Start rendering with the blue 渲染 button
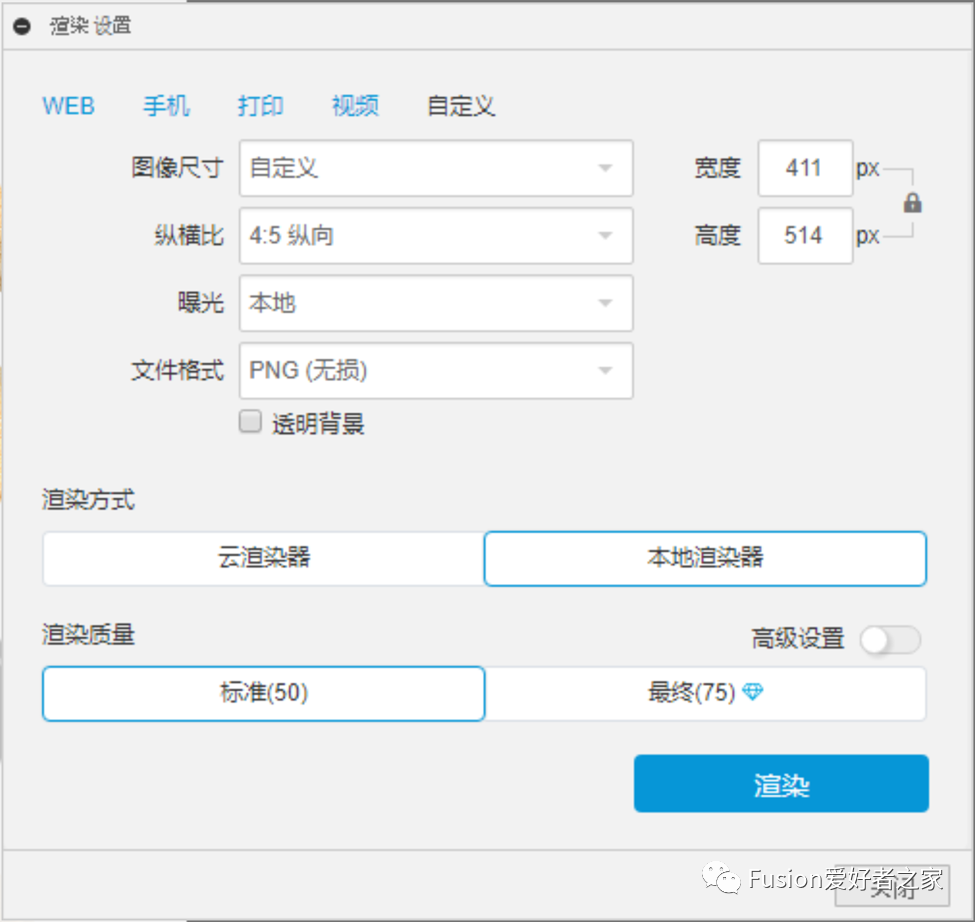The height and width of the screenshot is (922, 975). [781, 783]
